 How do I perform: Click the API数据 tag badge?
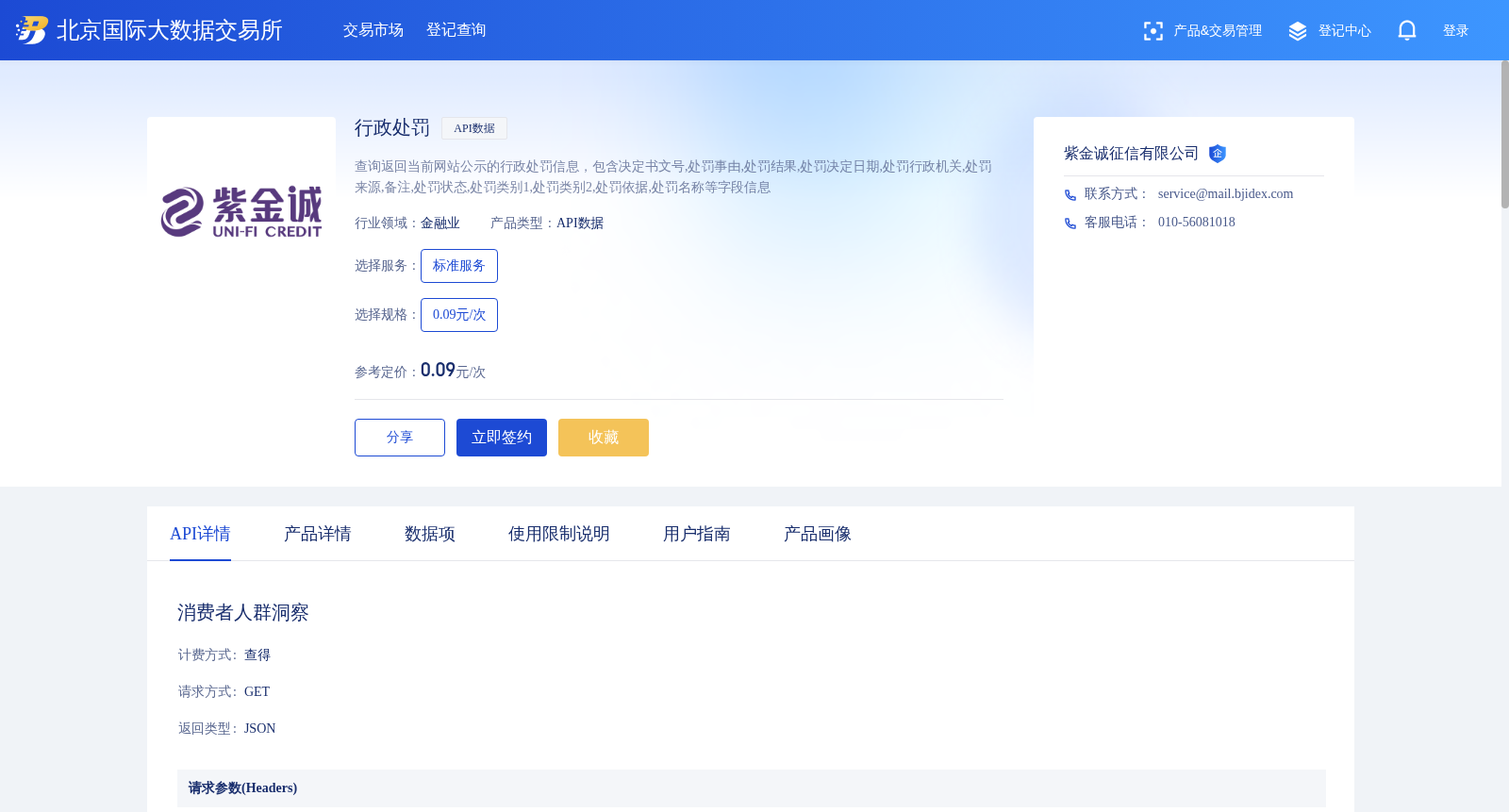[x=474, y=128]
